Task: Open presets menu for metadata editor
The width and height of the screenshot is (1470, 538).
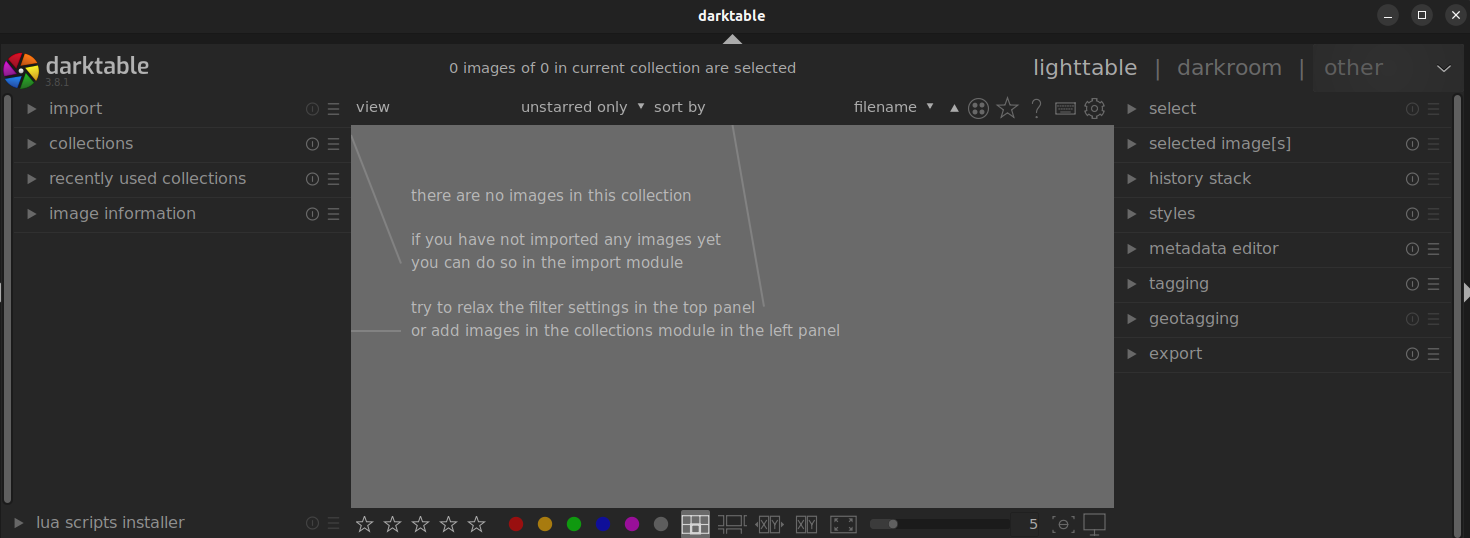Action: point(1434,249)
